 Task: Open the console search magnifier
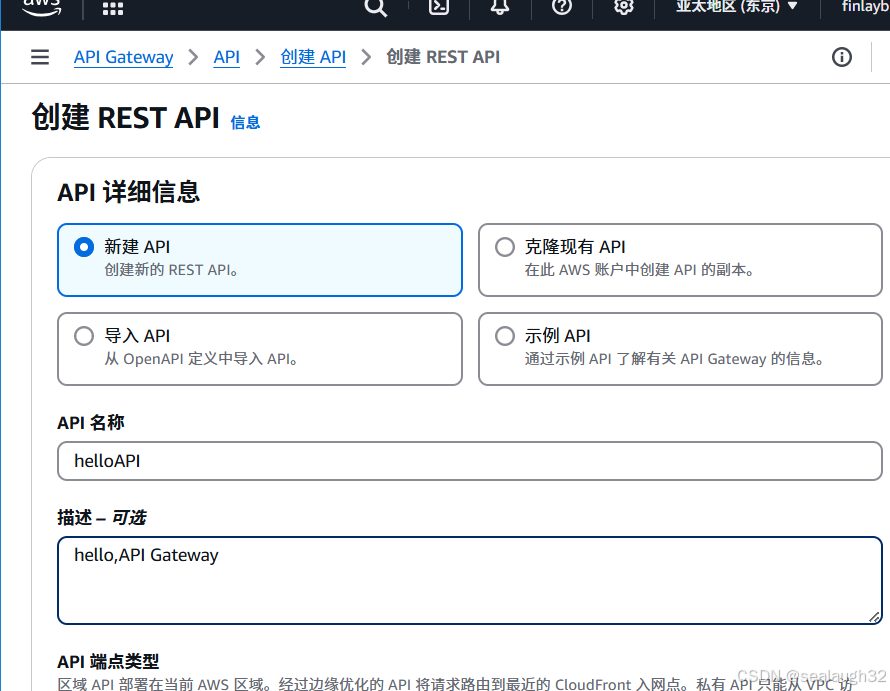(x=375, y=7)
